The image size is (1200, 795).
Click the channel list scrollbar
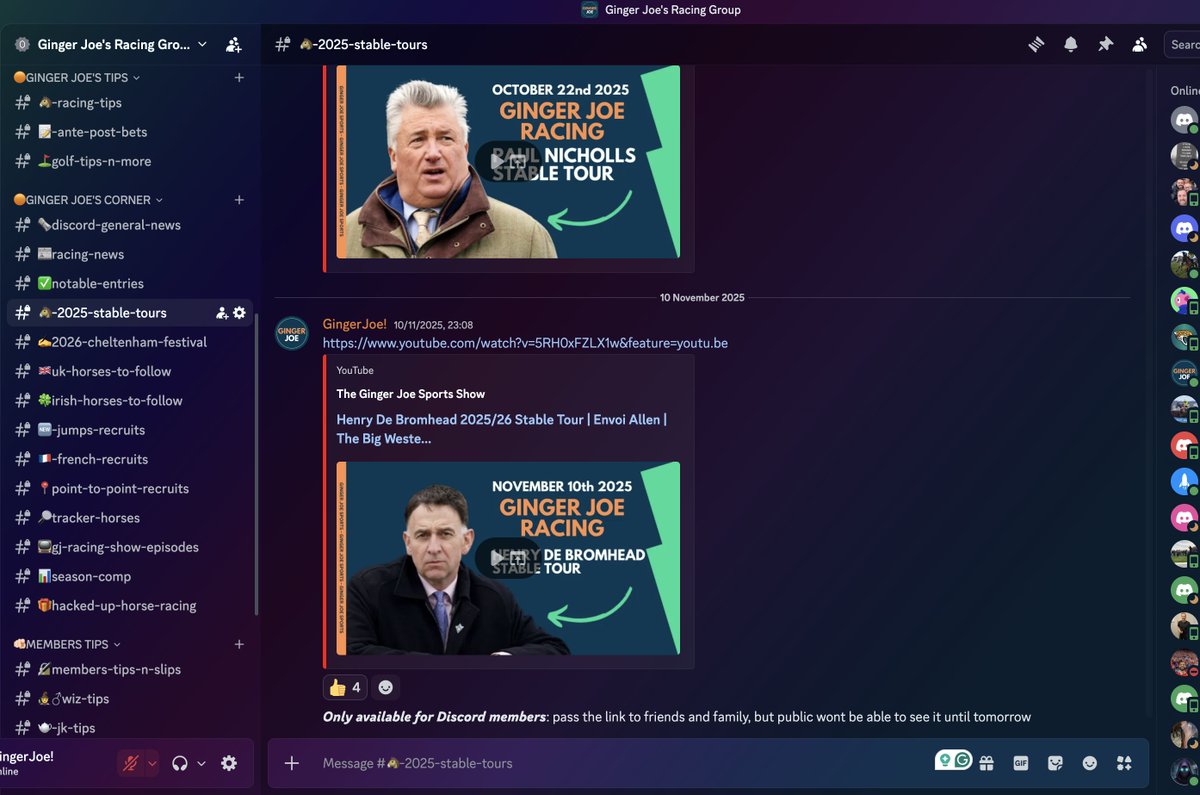pyautogui.click(x=257, y=464)
